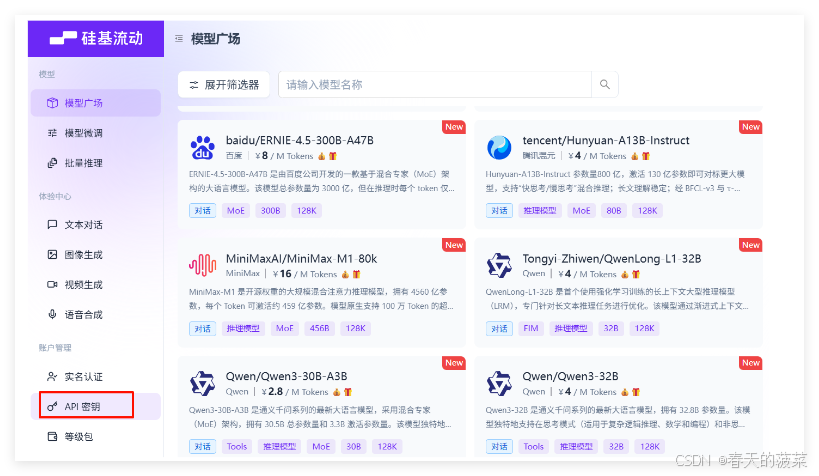The height and width of the screenshot is (476, 819).
Task: Click the Tencent Hunyuan blue logo
Action: [x=499, y=147]
